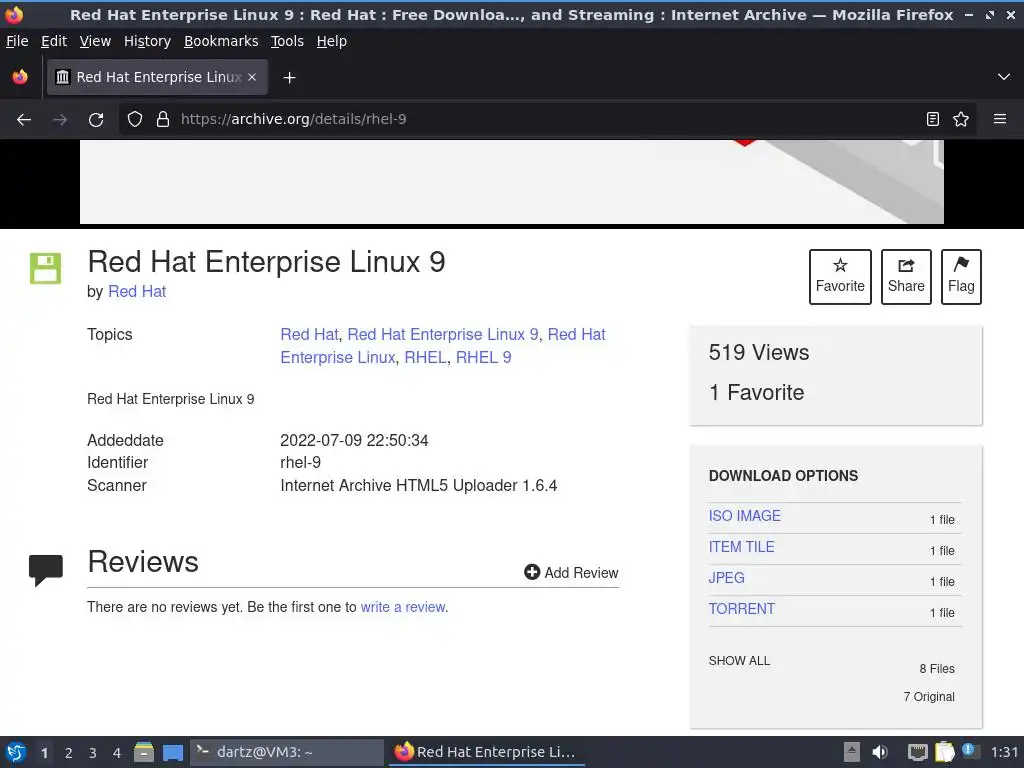Screen dimensions: 1024x768
Task: Click the '7 Original' files text
Action: pos(929,697)
